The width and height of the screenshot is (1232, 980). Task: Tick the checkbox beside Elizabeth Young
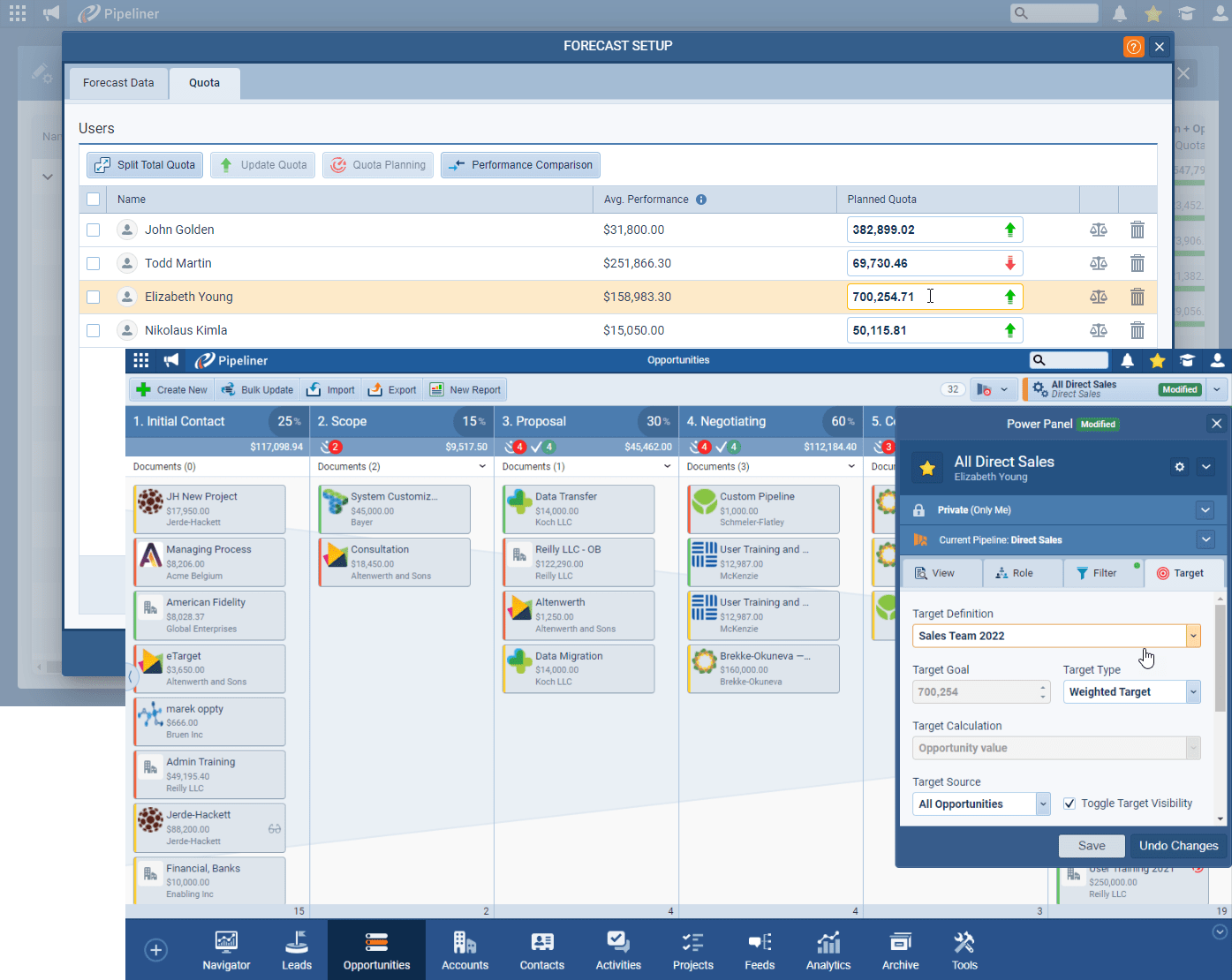pos(93,297)
